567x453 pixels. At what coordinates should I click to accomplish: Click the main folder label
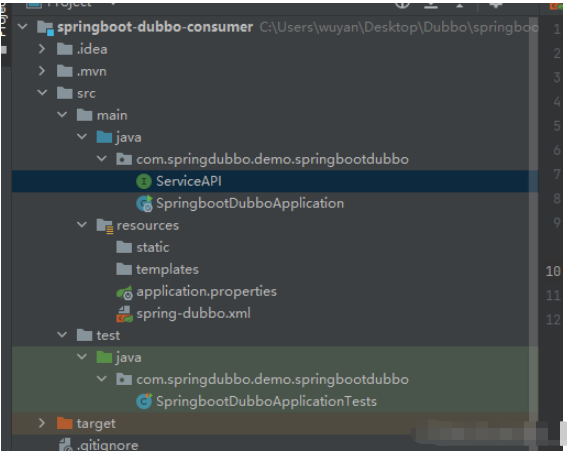click(112, 115)
